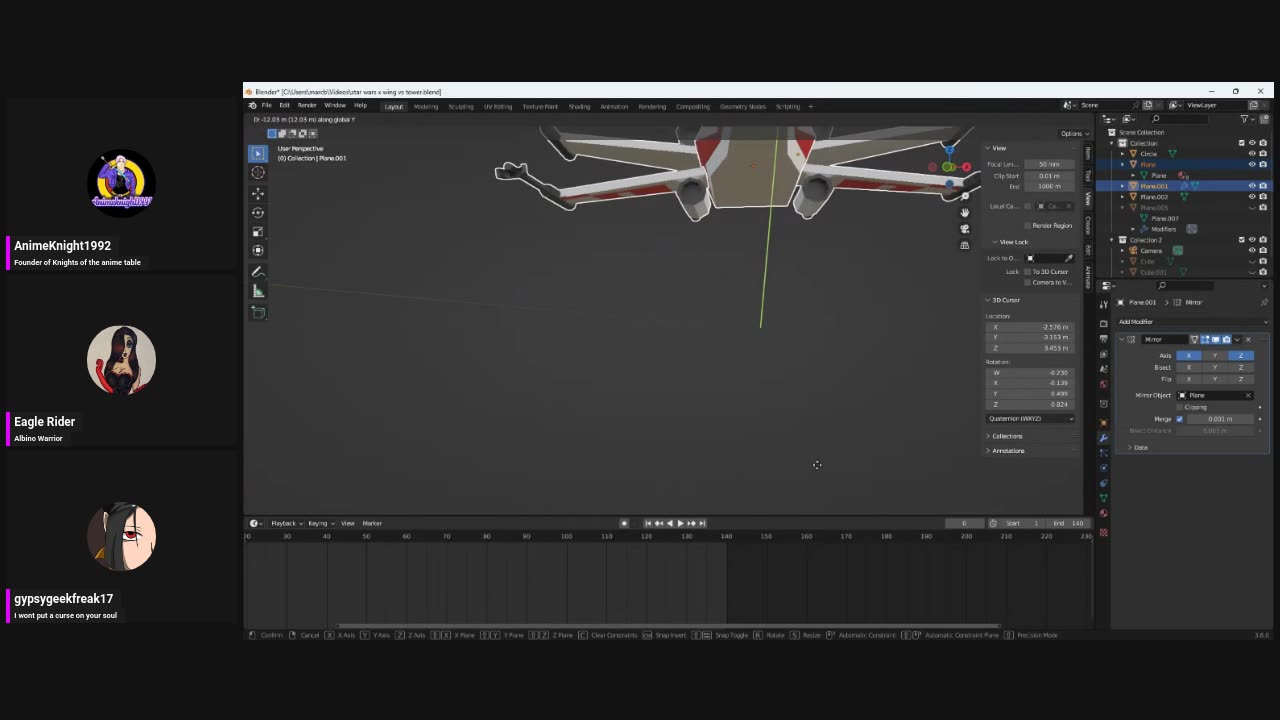Screen dimensions: 1280x720
Task: Click the Marker menu in timeline
Action: tap(372, 523)
